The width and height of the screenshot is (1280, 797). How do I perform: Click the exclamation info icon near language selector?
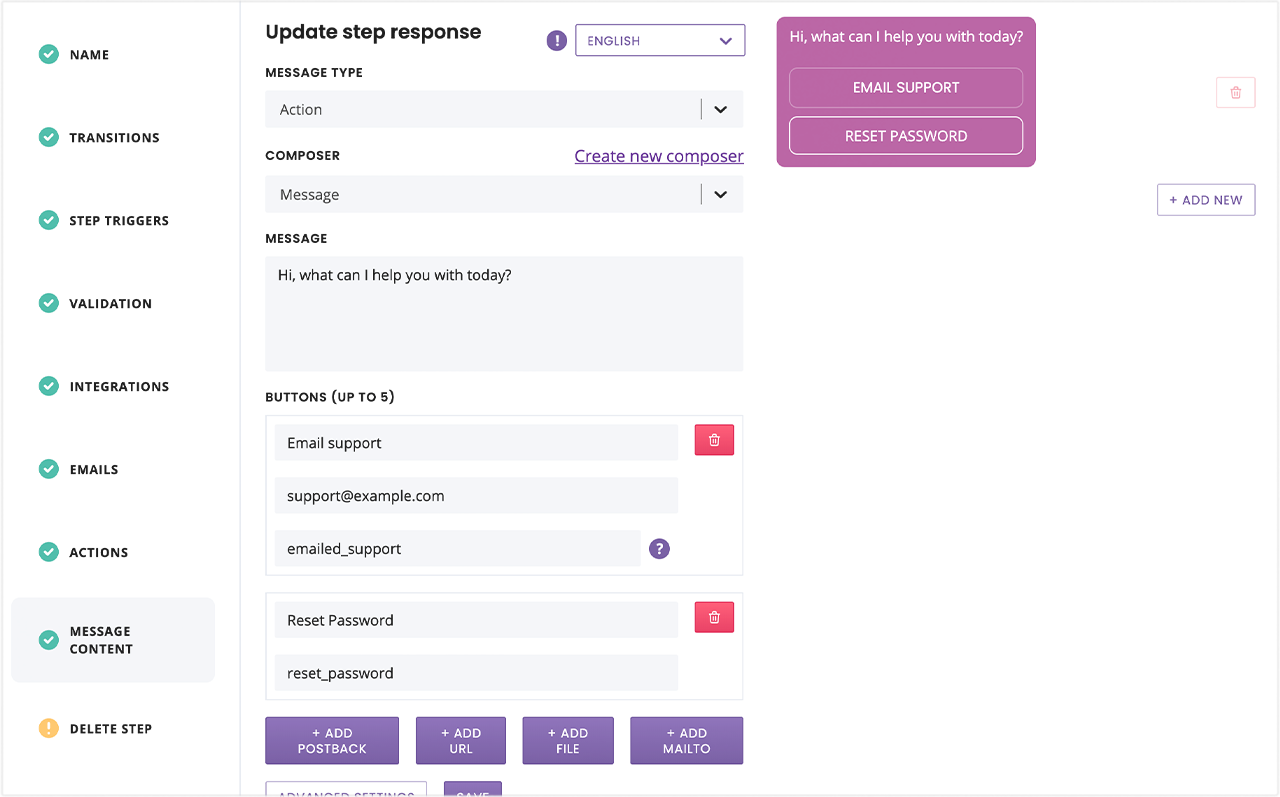click(x=556, y=41)
